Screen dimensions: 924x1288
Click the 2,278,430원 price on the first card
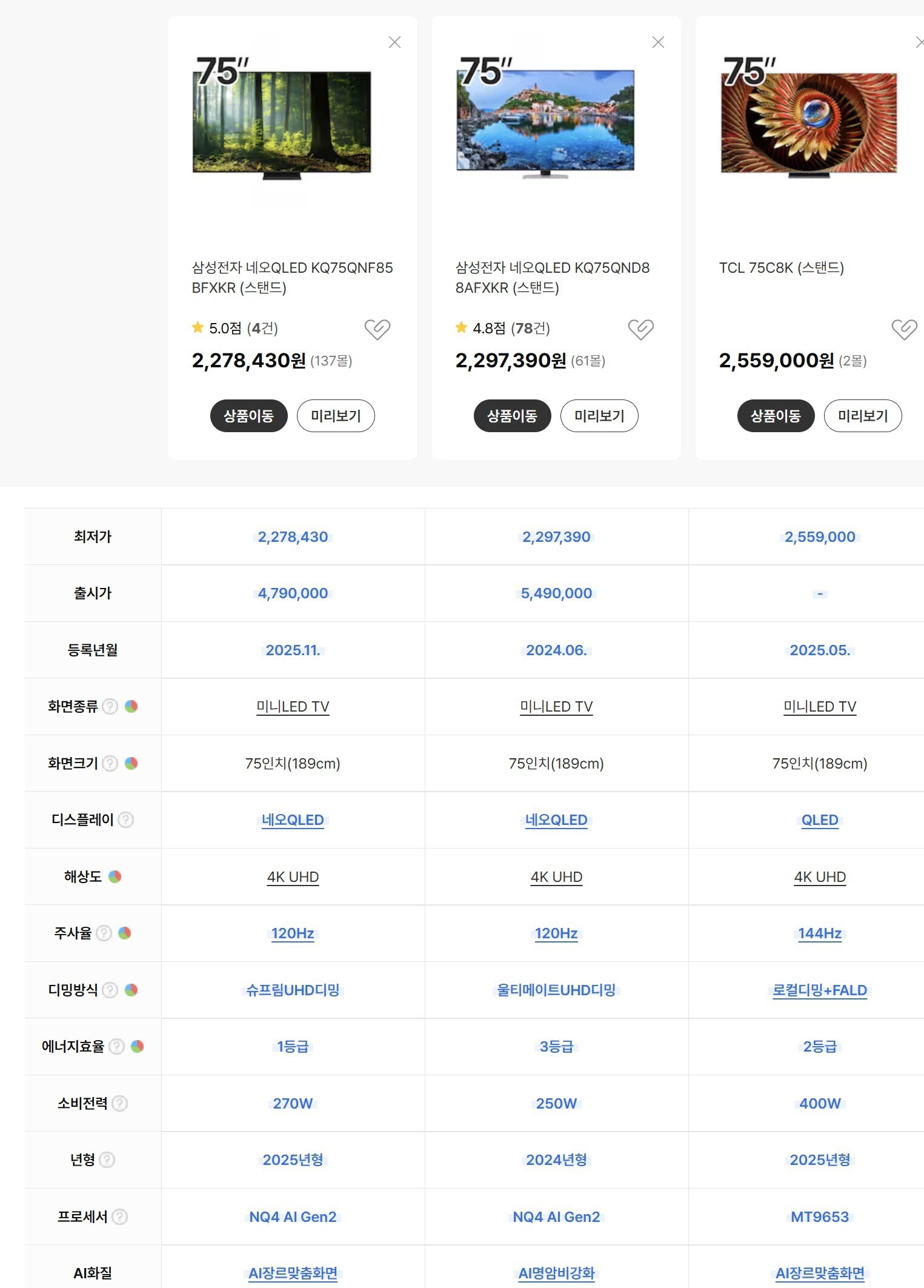point(249,361)
